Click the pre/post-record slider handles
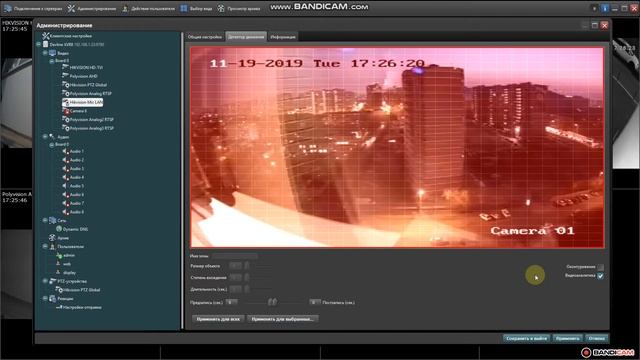 [x=272, y=302]
